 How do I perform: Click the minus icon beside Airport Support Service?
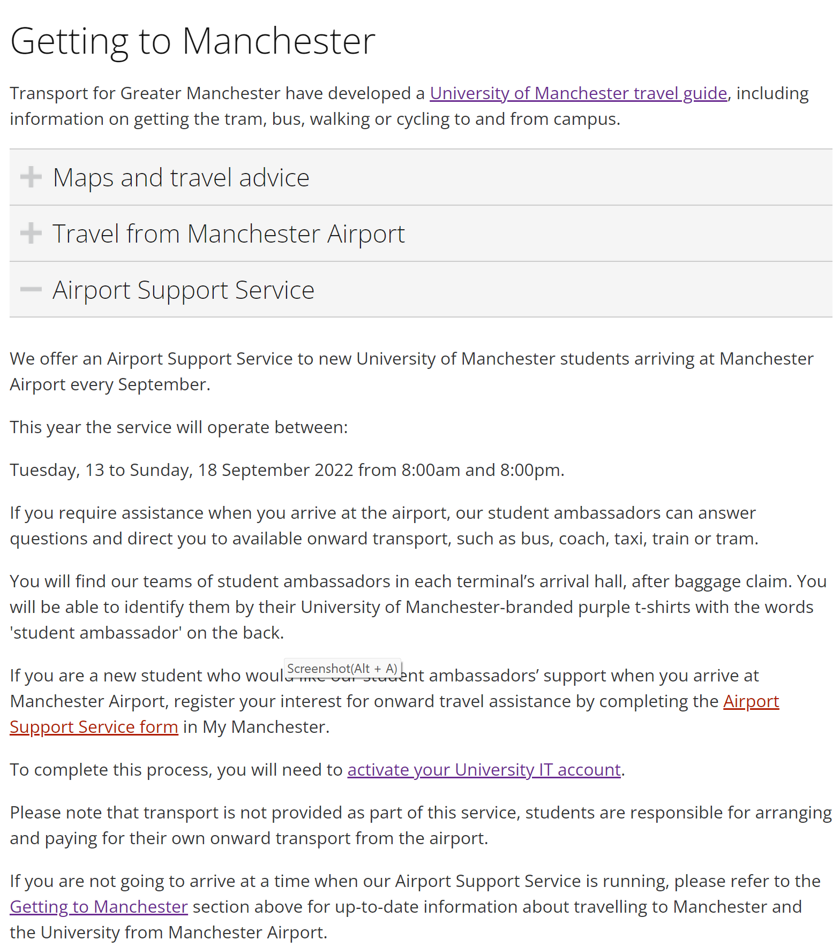31,290
